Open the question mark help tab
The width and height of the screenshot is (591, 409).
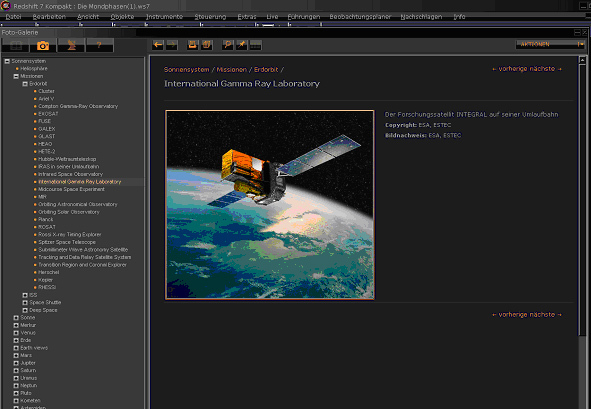(x=99, y=46)
